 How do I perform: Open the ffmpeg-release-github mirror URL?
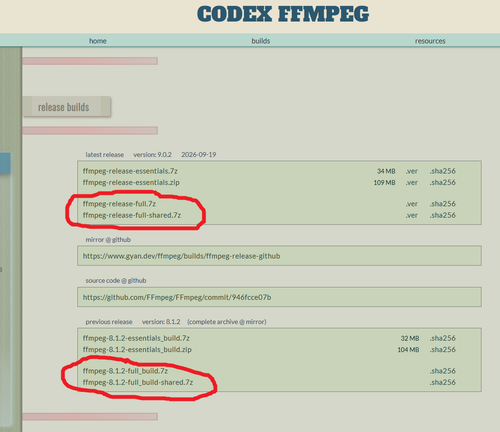pyautogui.click(x=181, y=256)
